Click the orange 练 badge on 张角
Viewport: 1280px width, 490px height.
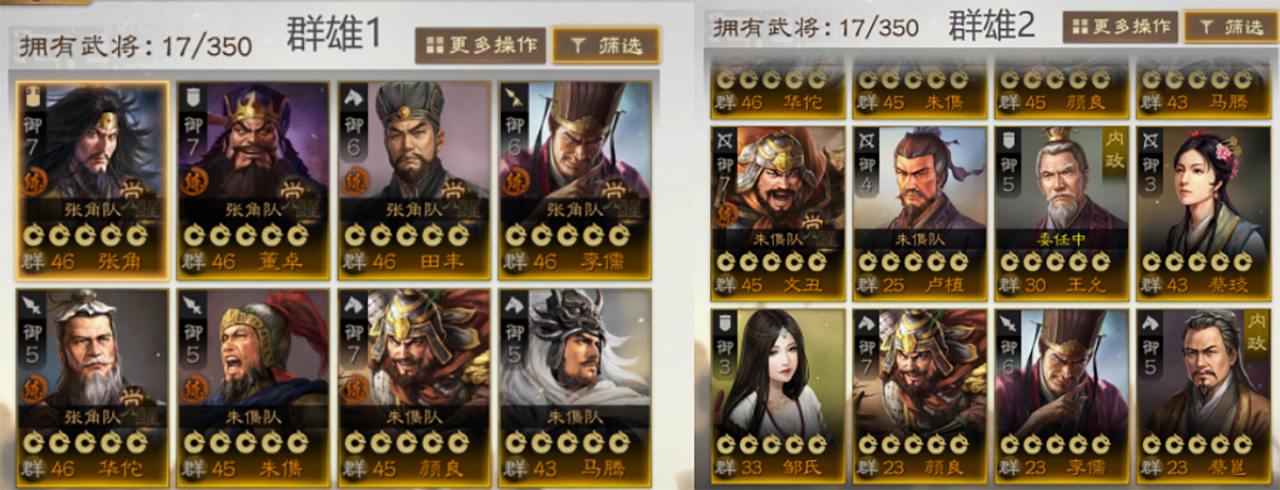tap(34, 182)
